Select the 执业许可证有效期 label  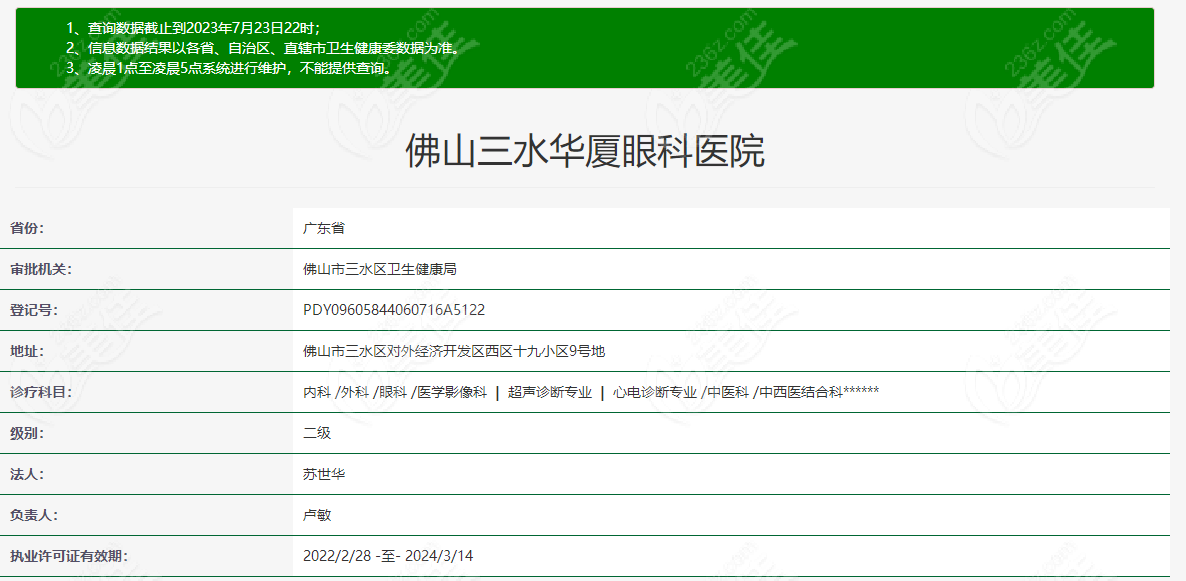click(x=69, y=556)
